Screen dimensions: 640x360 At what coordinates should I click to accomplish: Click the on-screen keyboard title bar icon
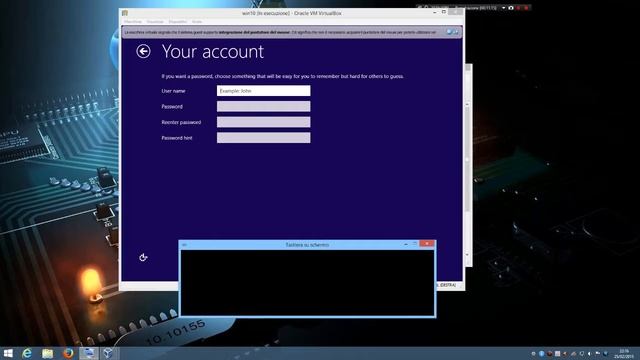184,245
